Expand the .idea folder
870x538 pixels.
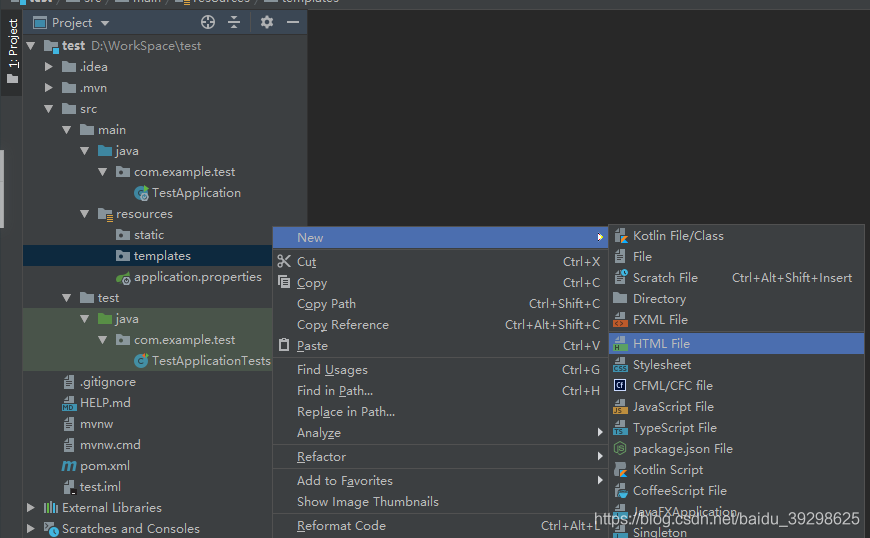(48, 67)
